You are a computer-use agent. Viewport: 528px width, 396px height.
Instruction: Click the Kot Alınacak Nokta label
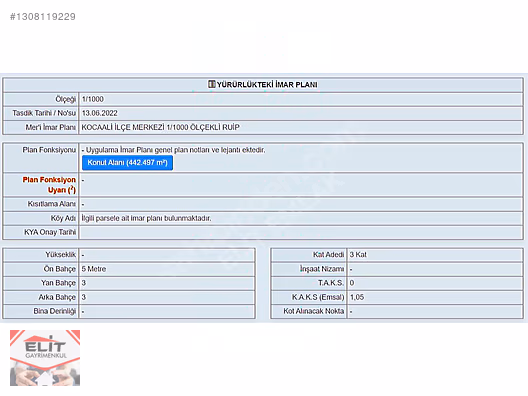(314, 311)
